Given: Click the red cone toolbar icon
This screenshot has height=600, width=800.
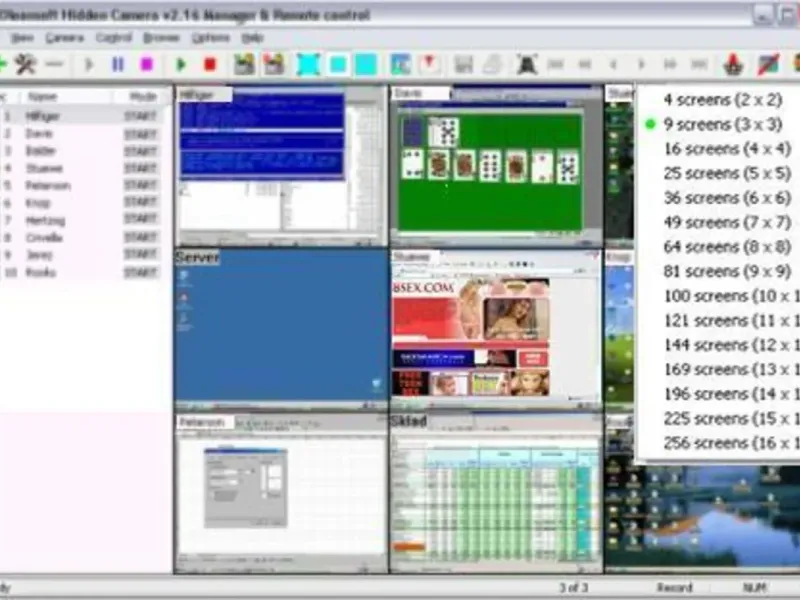Looking at the screenshot, I should point(733,64).
